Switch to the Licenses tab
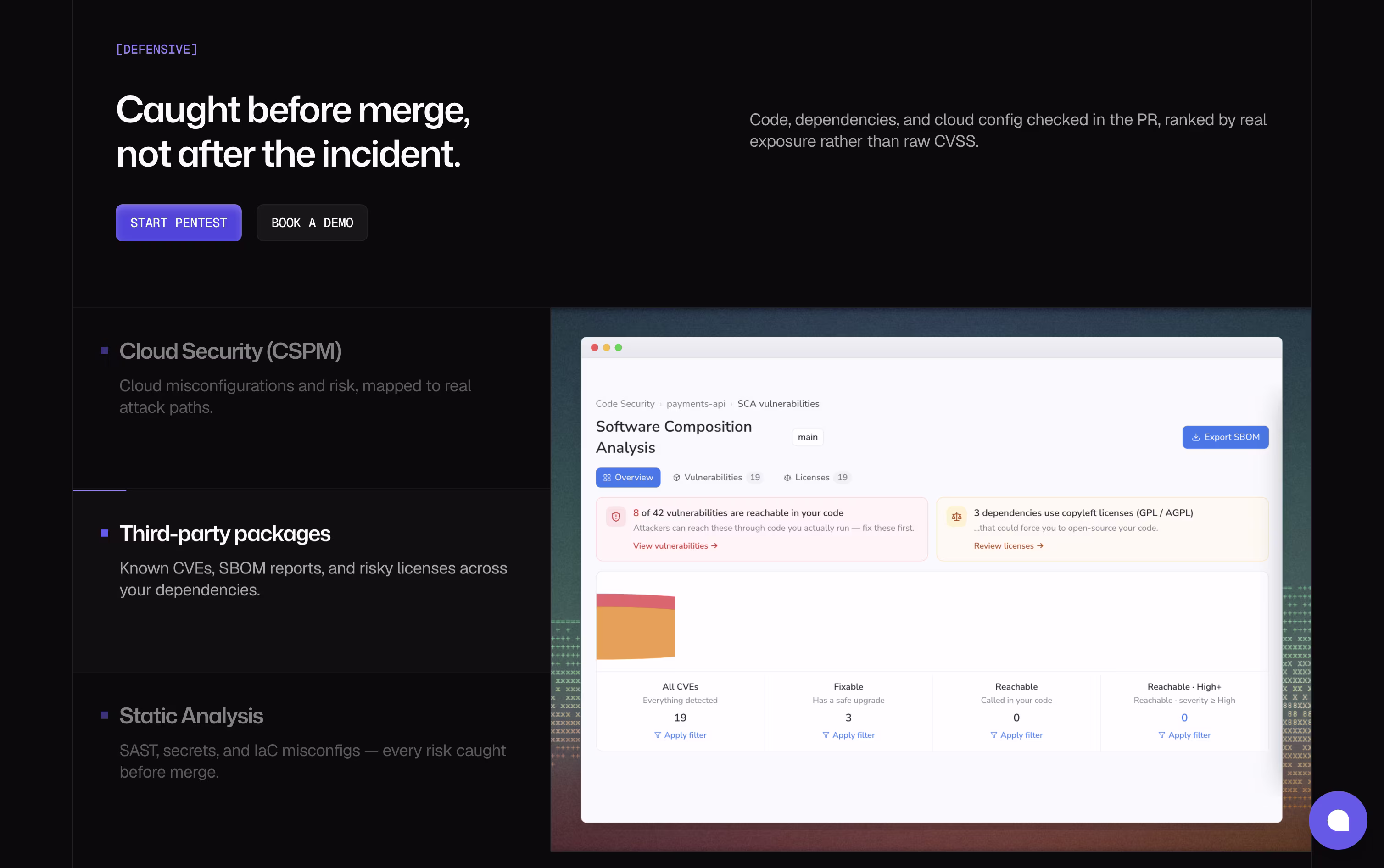1384x868 pixels. [816, 477]
